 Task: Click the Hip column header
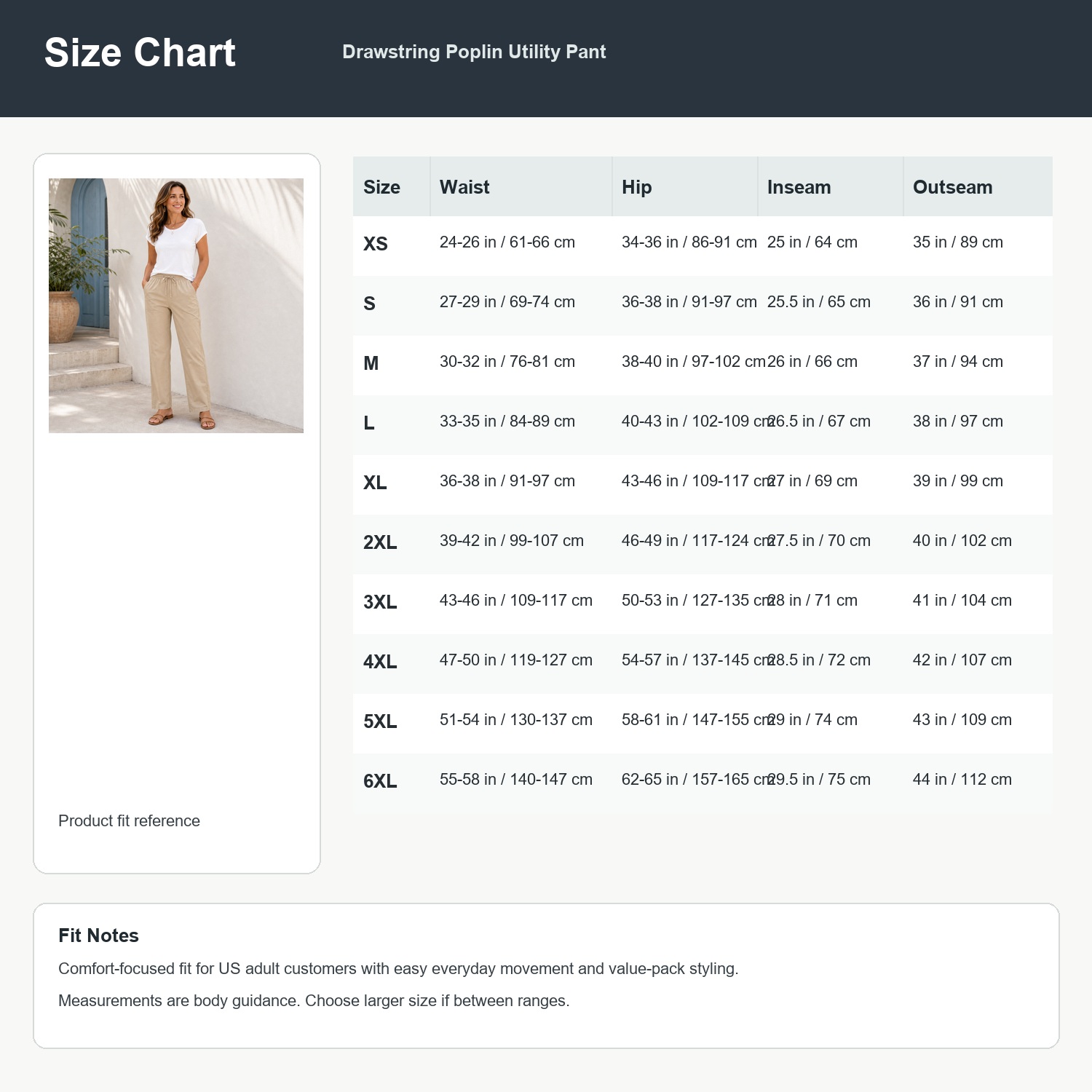(637, 187)
